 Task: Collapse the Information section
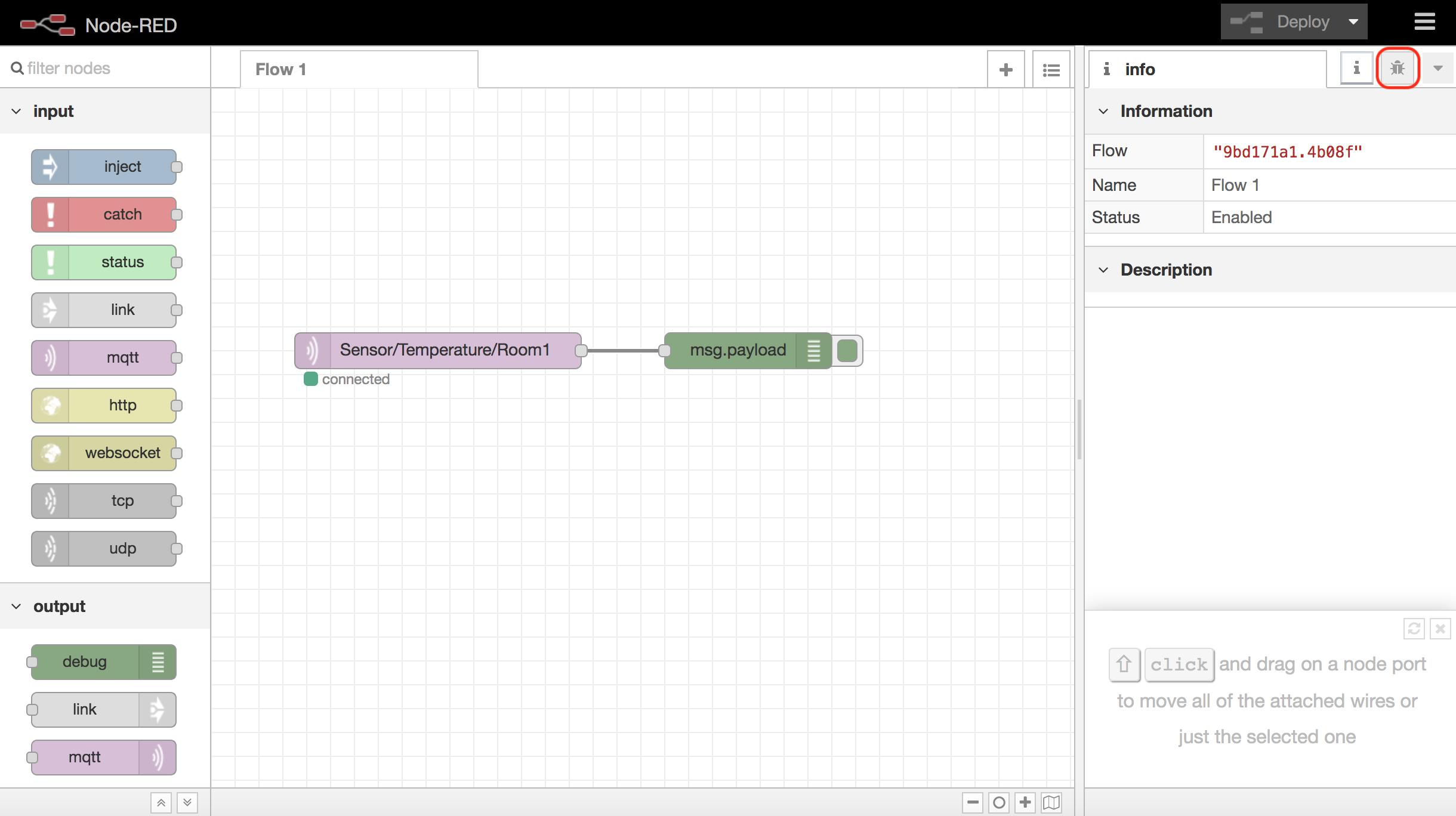[1270, 111]
